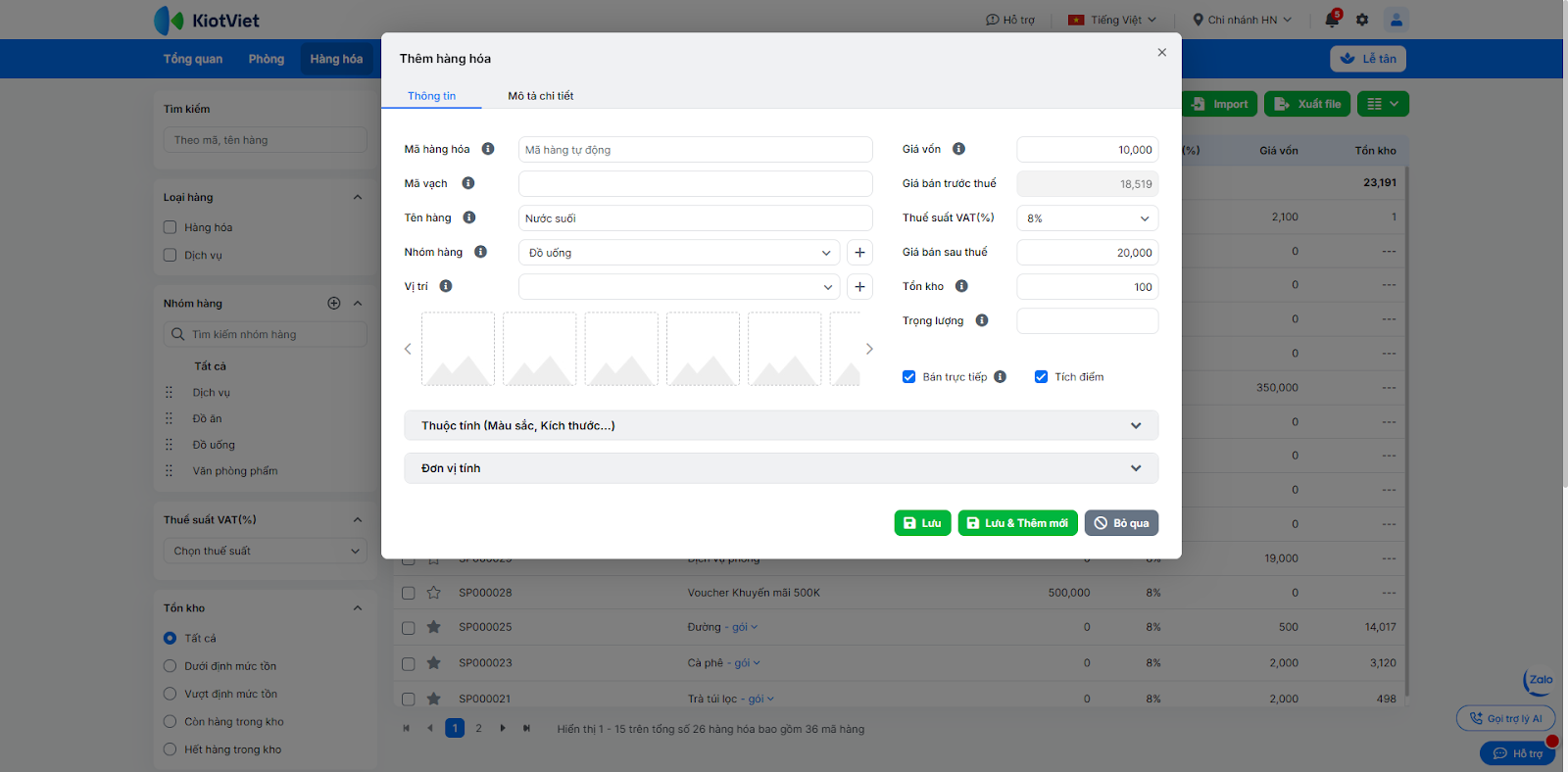Click the info icon beside Tên hàng
The height and width of the screenshot is (772, 1568).
(x=469, y=217)
